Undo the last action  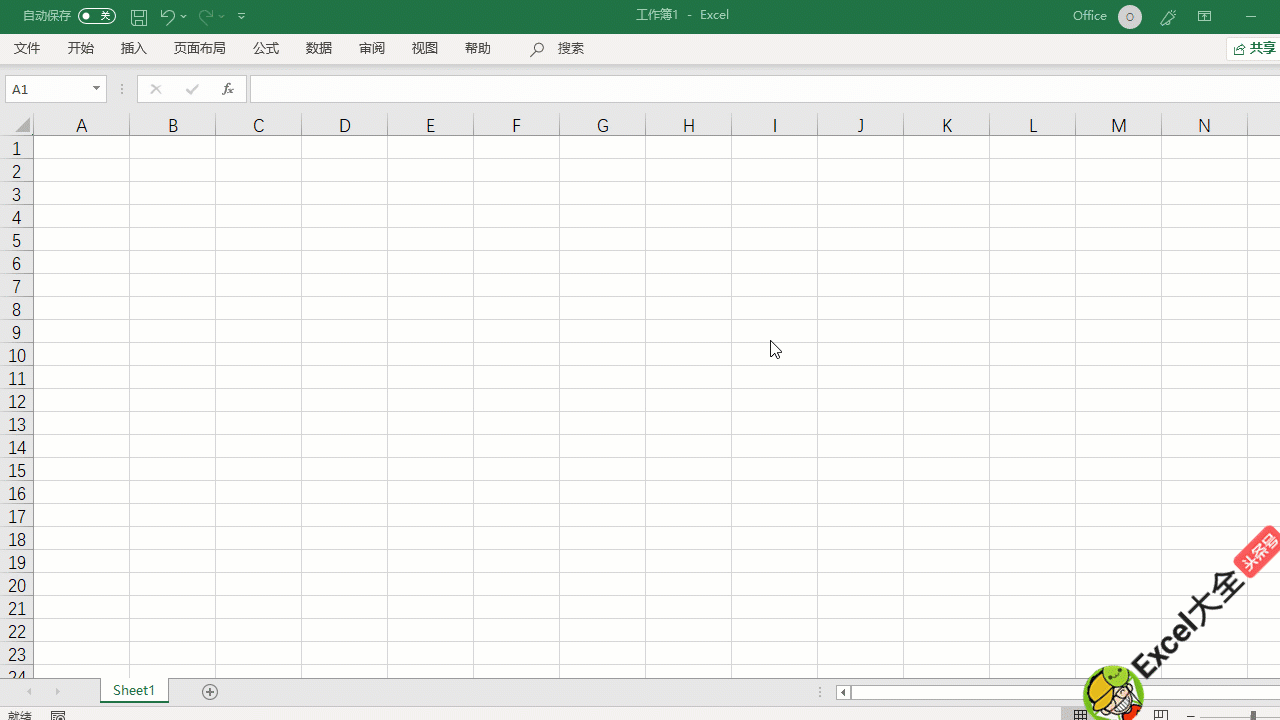click(x=167, y=16)
